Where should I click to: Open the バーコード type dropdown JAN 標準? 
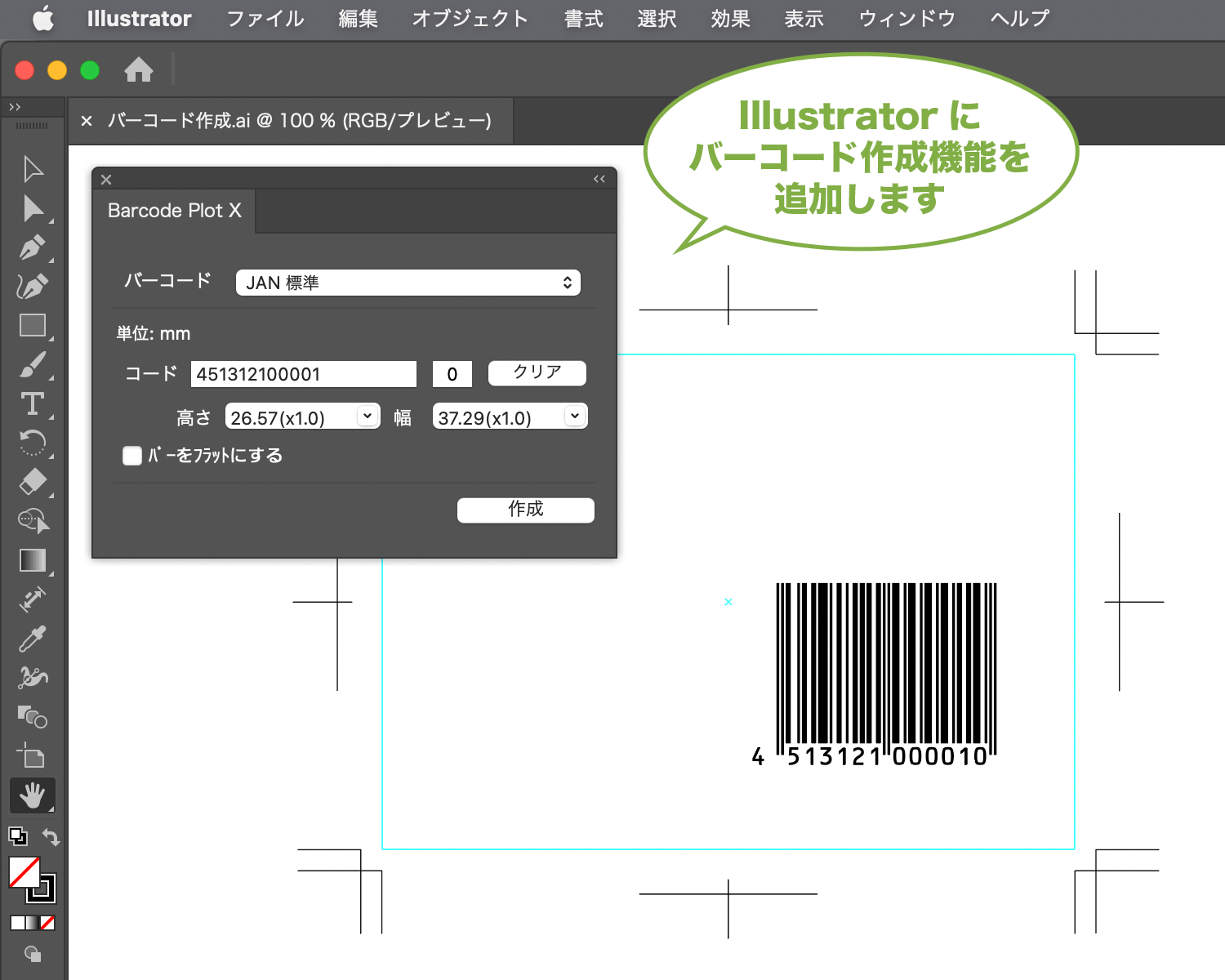408,283
